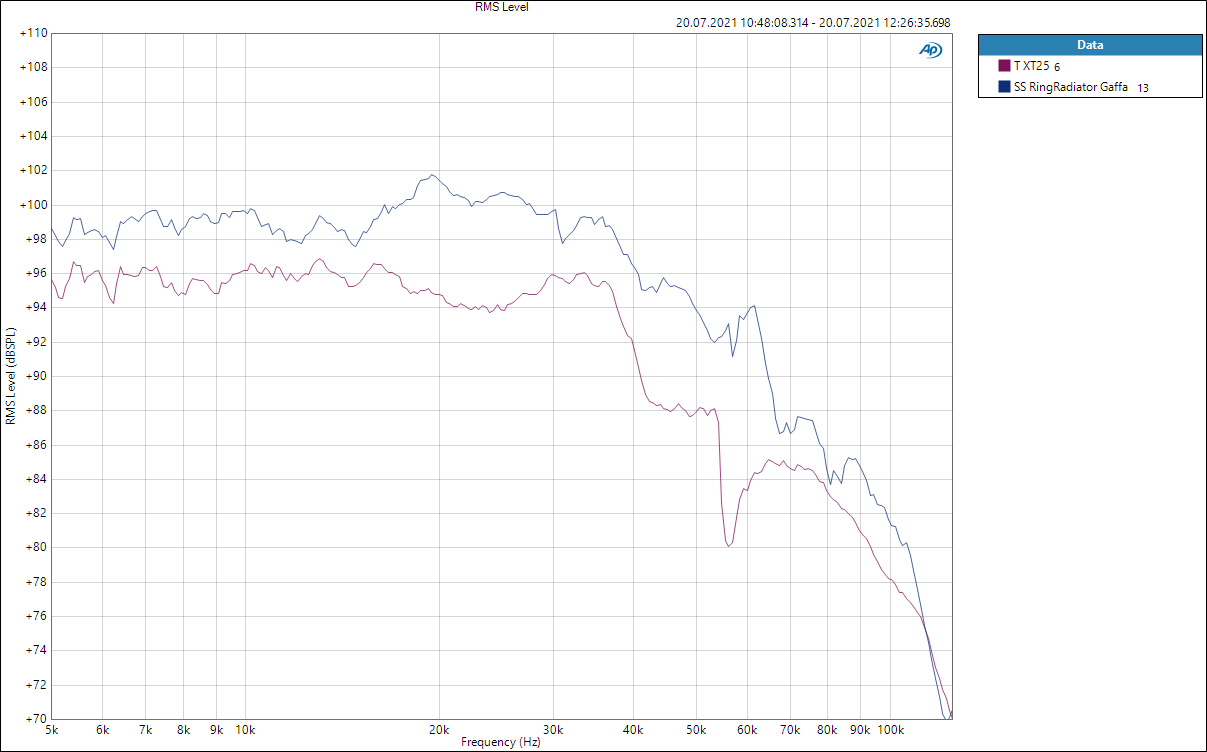Image resolution: width=1207 pixels, height=752 pixels.
Task: Click the 40k tick on frequency axis
Action: coord(632,730)
